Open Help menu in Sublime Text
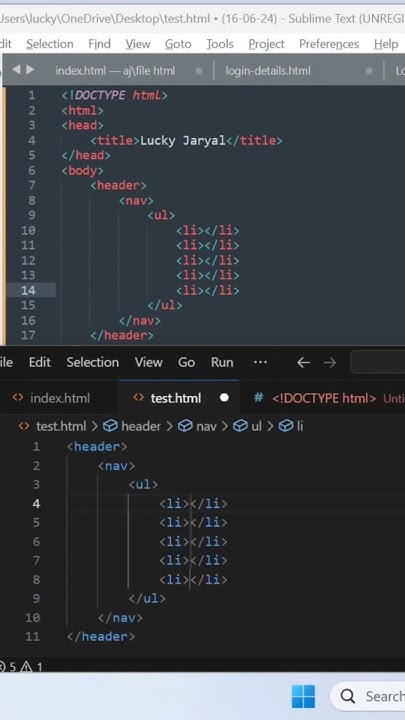This screenshot has width=405, height=720. [386, 44]
